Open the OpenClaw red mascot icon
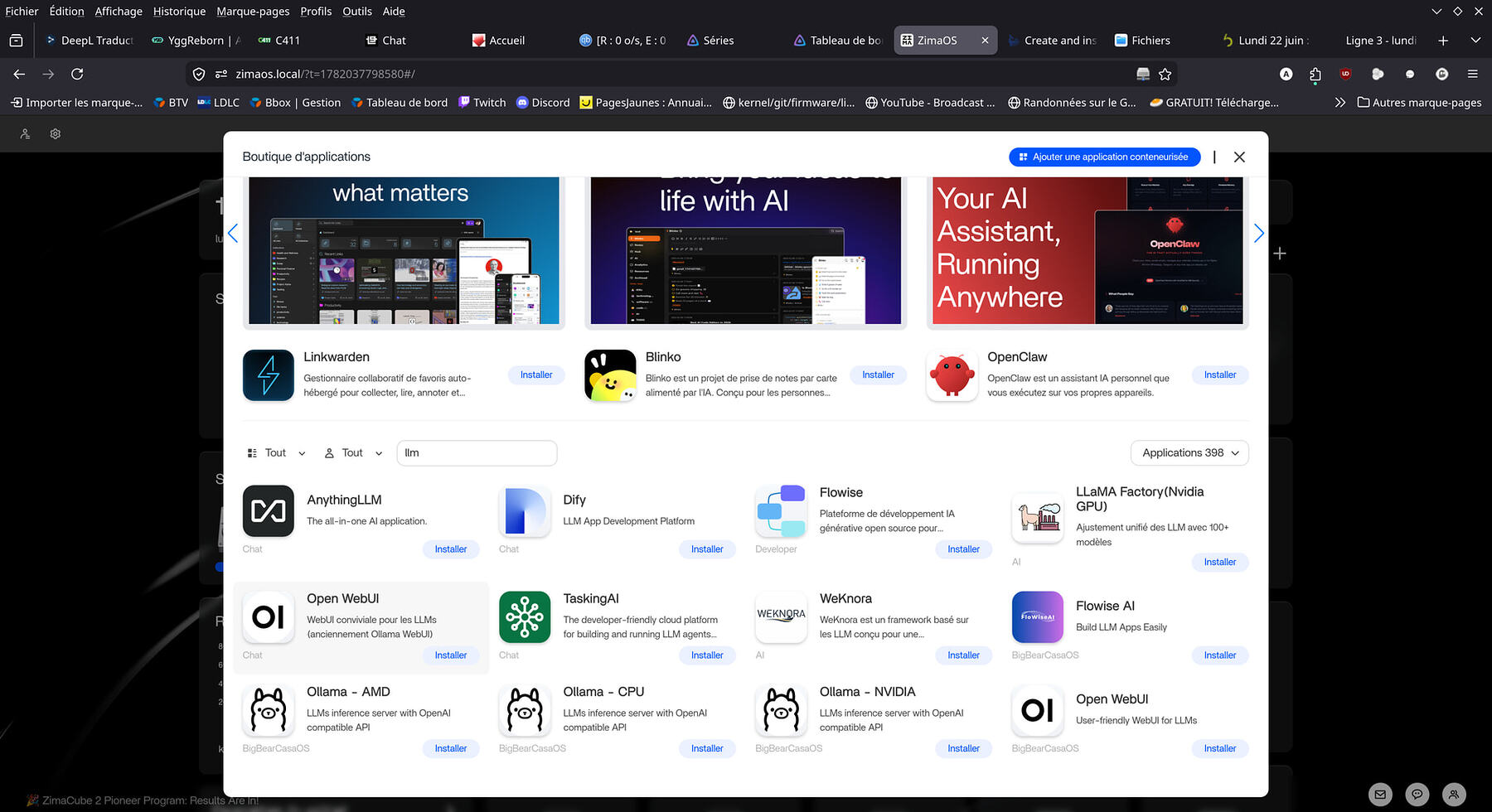Image resolution: width=1492 pixels, height=812 pixels. click(952, 375)
